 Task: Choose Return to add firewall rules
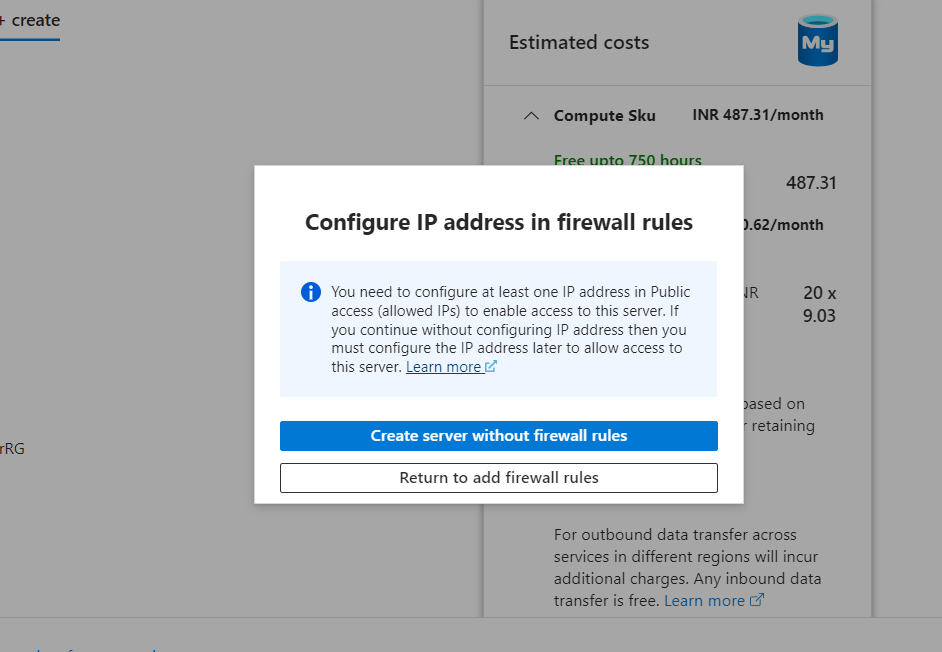(499, 478)
